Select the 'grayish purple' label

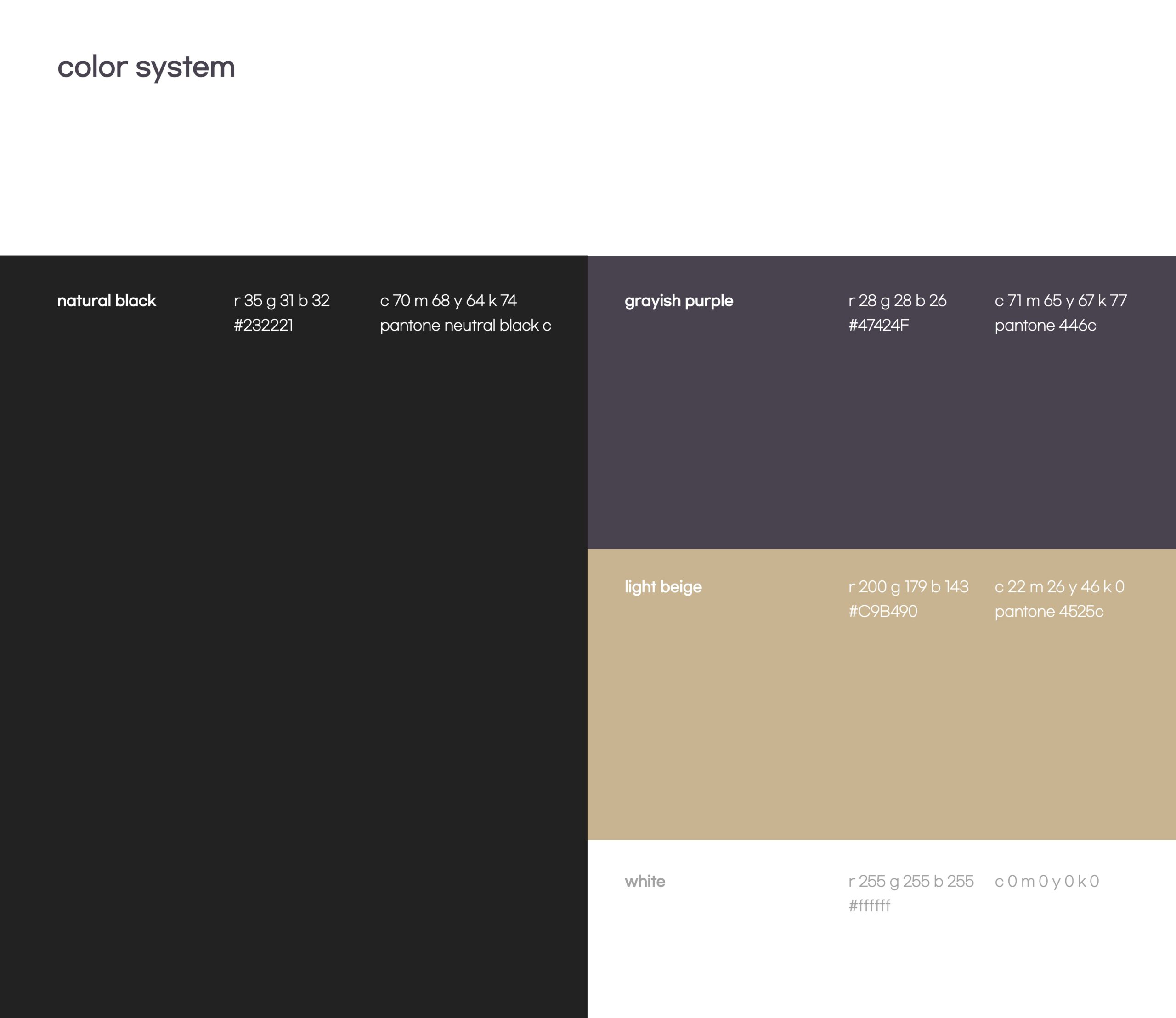pos(678,300)
